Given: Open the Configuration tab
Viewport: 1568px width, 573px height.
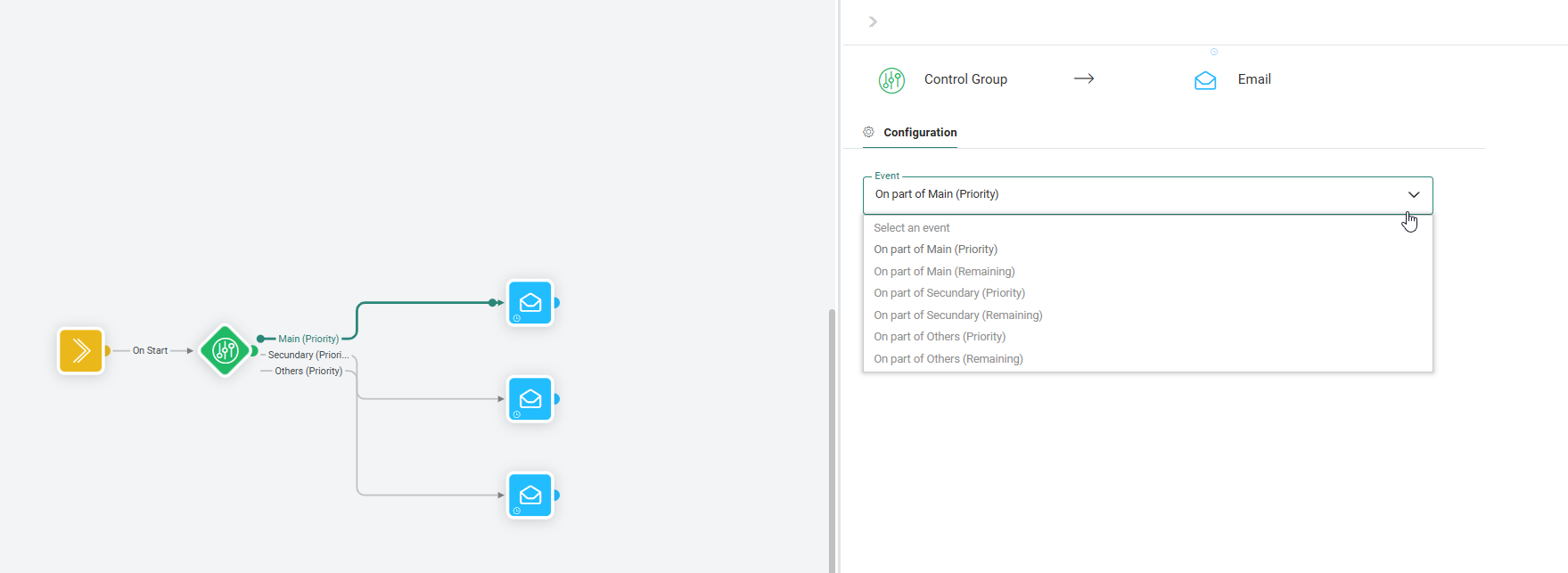Looking at the screenshot, I should point(920,133).
